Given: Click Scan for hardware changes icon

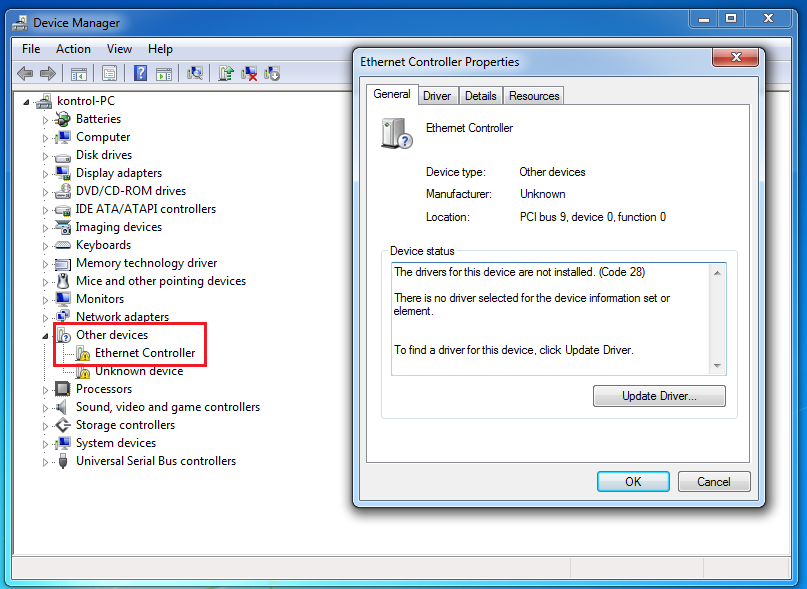Looking at the screenshot, I should pos(195,74).
